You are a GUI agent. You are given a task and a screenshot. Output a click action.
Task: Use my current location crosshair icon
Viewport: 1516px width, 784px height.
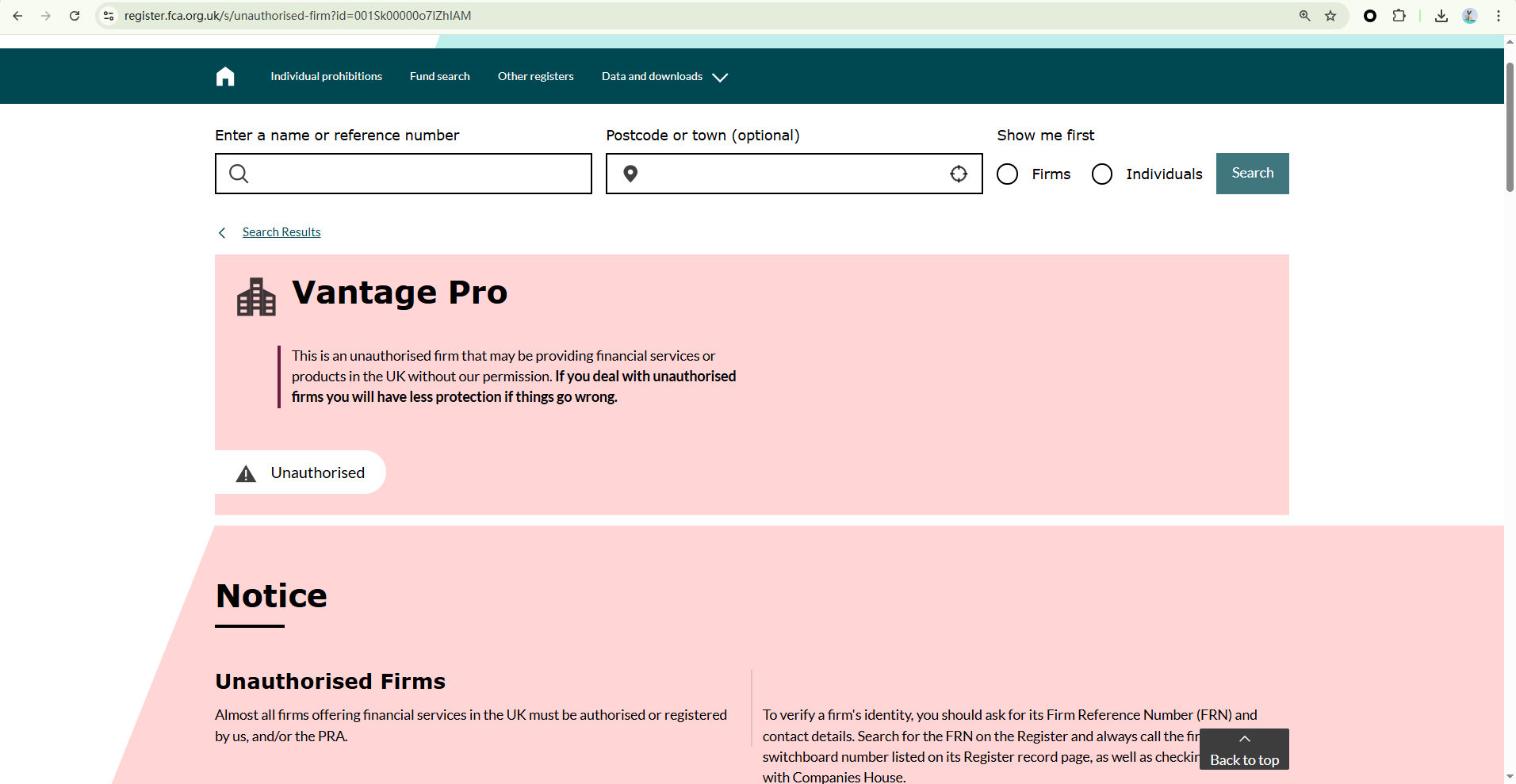click(x=959, y=174)
